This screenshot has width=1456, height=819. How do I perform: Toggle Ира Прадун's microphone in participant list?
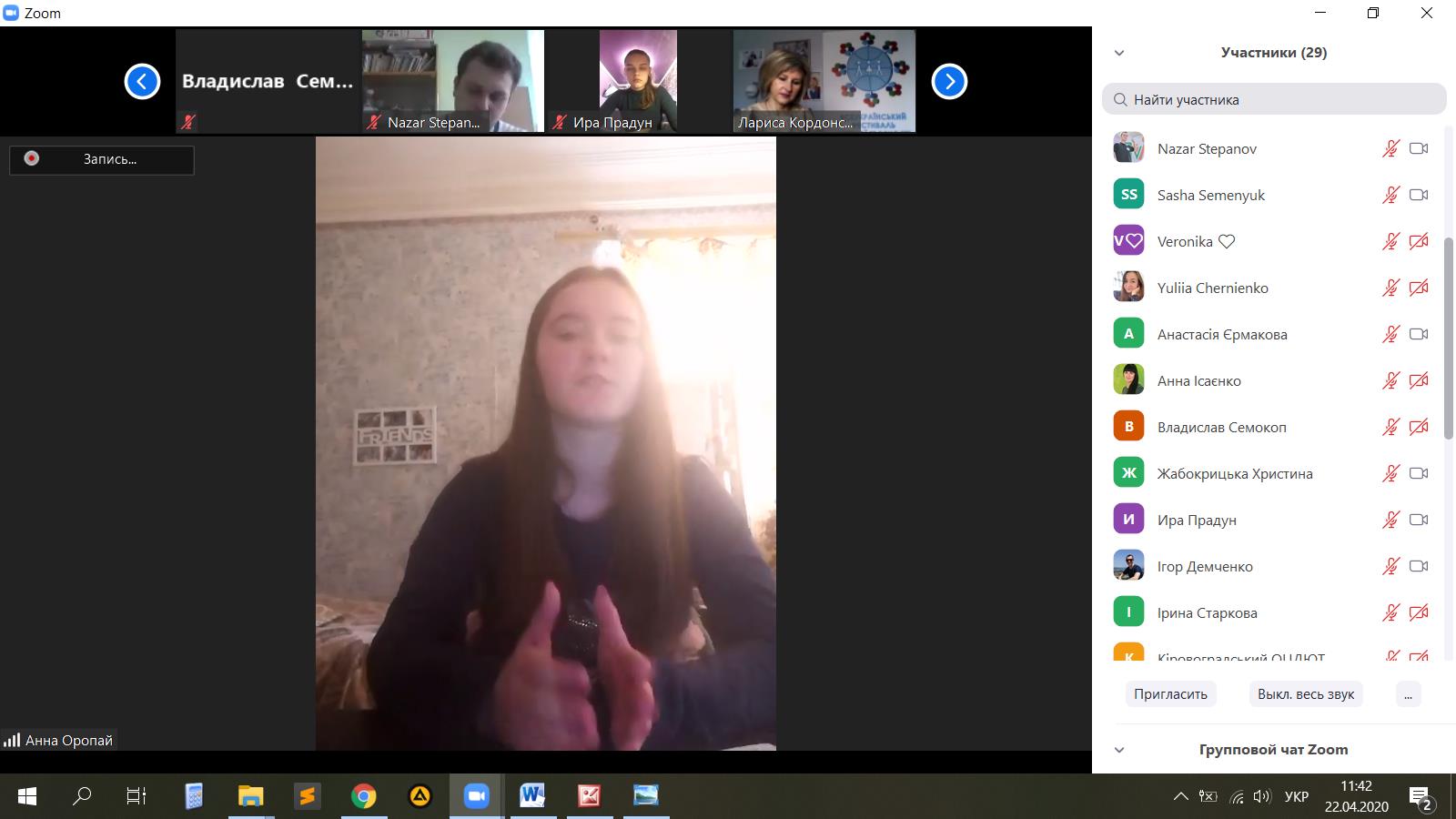click(1390, 520)
